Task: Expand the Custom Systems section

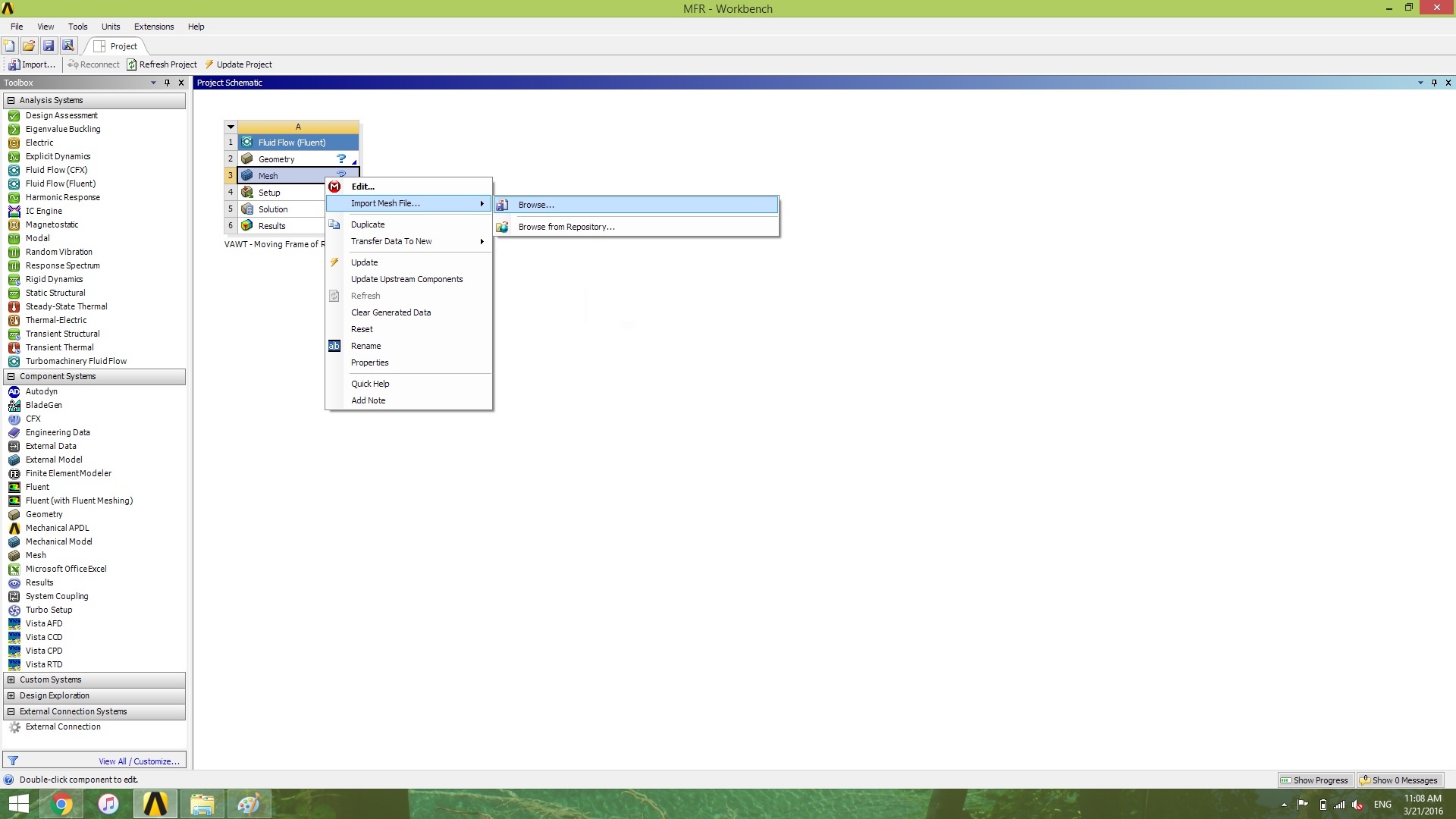Action: pyautogui.click(x=11, y=679)
